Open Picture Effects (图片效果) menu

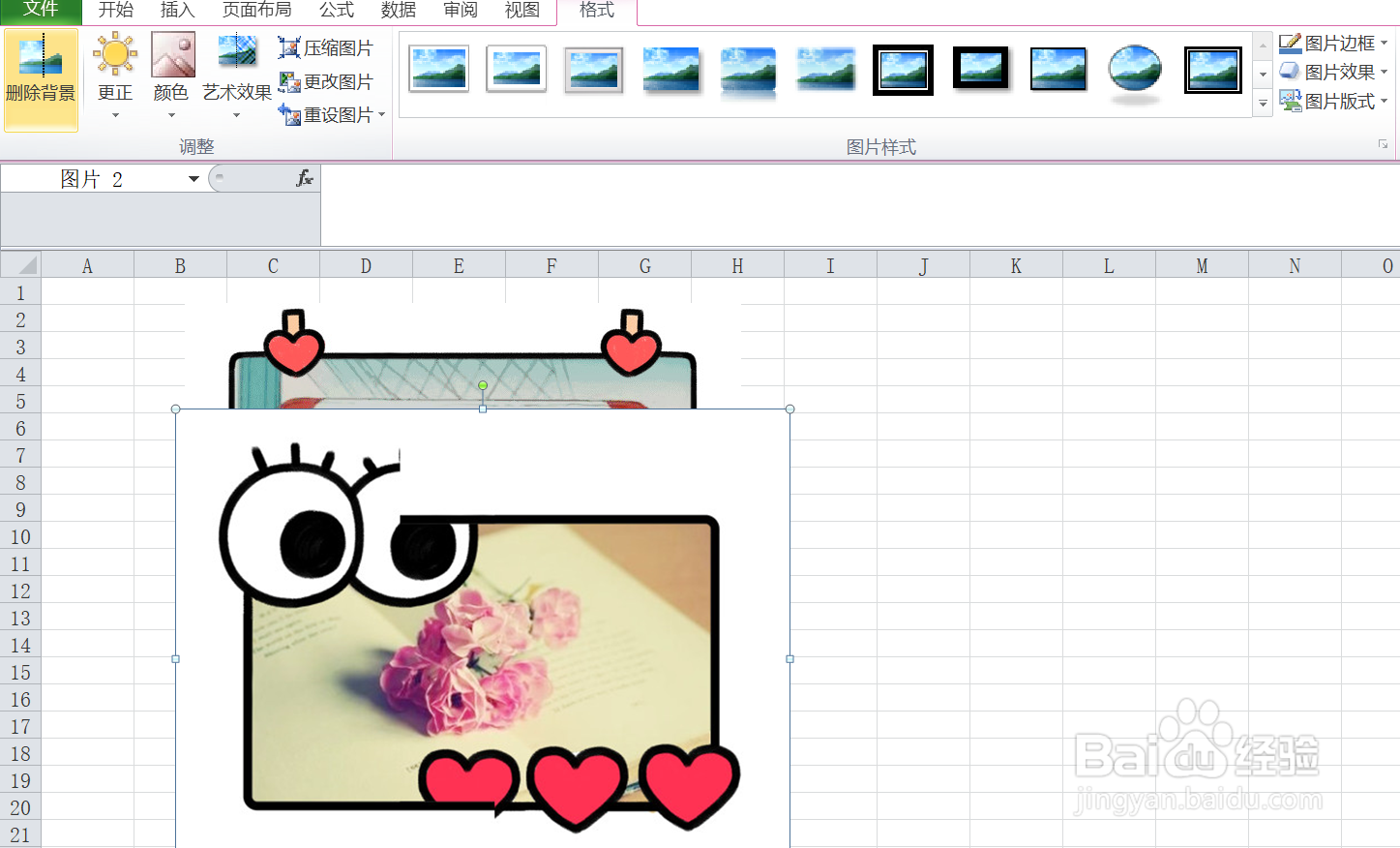(x=1333, y=72)
